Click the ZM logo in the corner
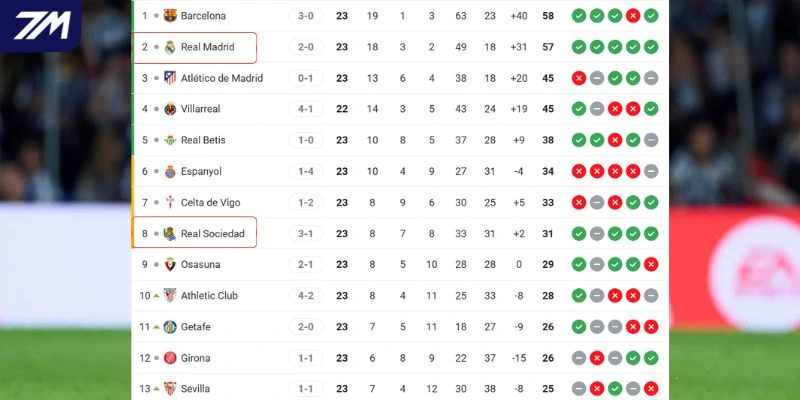800x400 pixels. point(41,25)
